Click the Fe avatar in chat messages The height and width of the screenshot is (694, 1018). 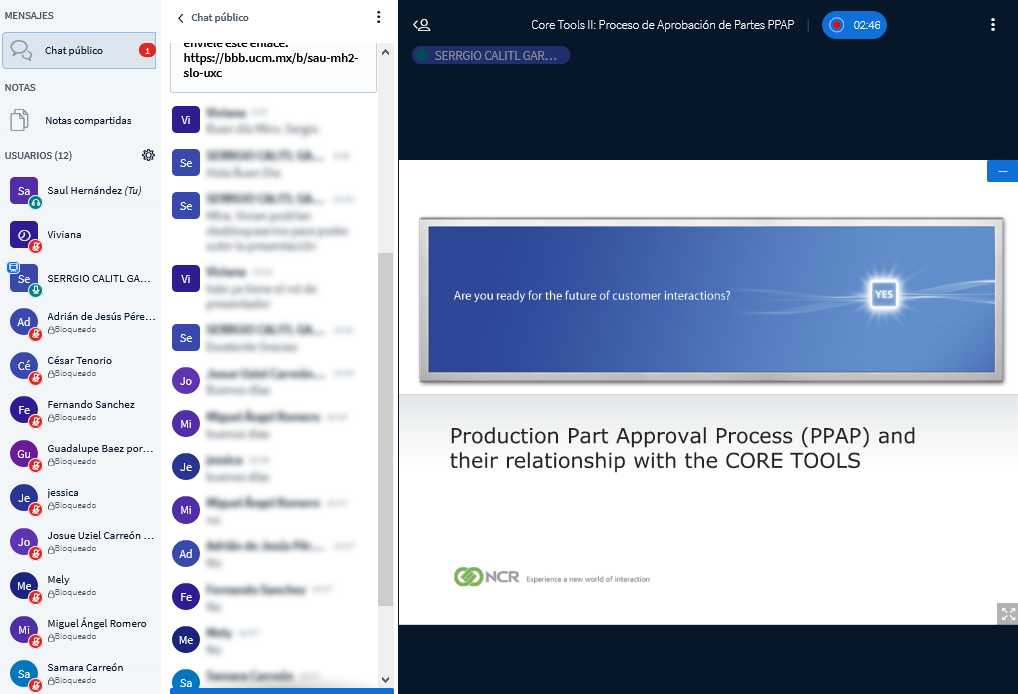[x=186, y=597]
